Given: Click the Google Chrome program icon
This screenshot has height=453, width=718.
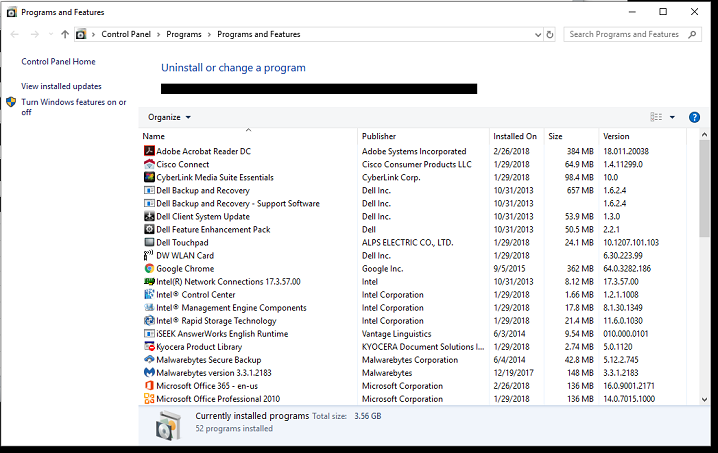Looking at the screenshot, I should pos(149,268).
